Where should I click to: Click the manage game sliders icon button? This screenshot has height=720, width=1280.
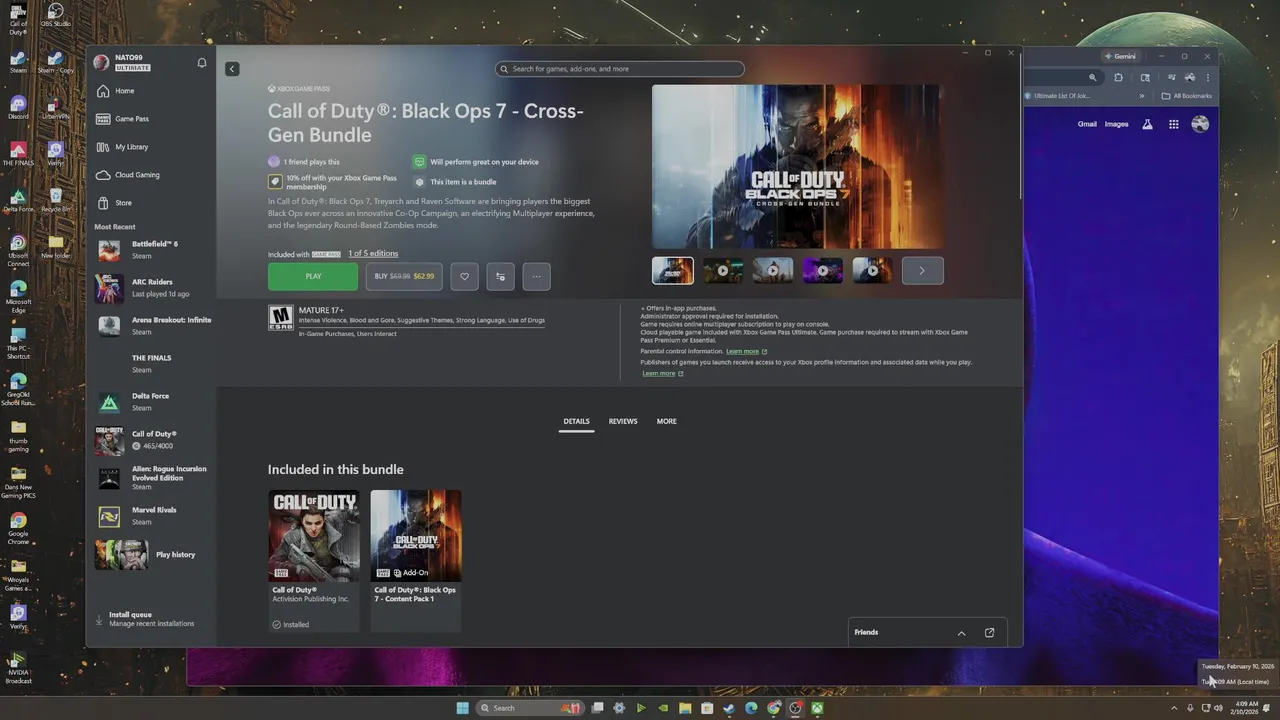pyautogui.click(x=500, y=277)
